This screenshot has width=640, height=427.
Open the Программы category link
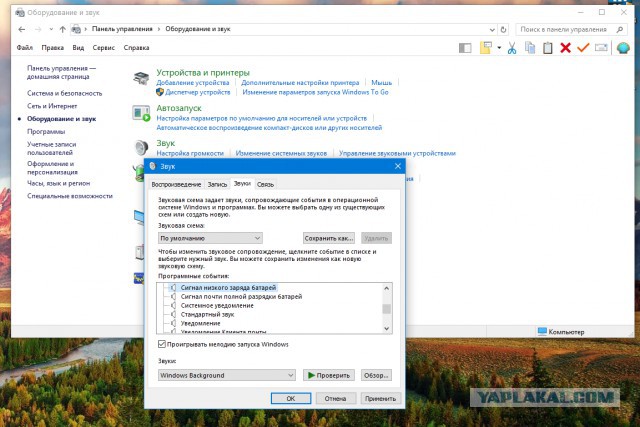point(46,131)
